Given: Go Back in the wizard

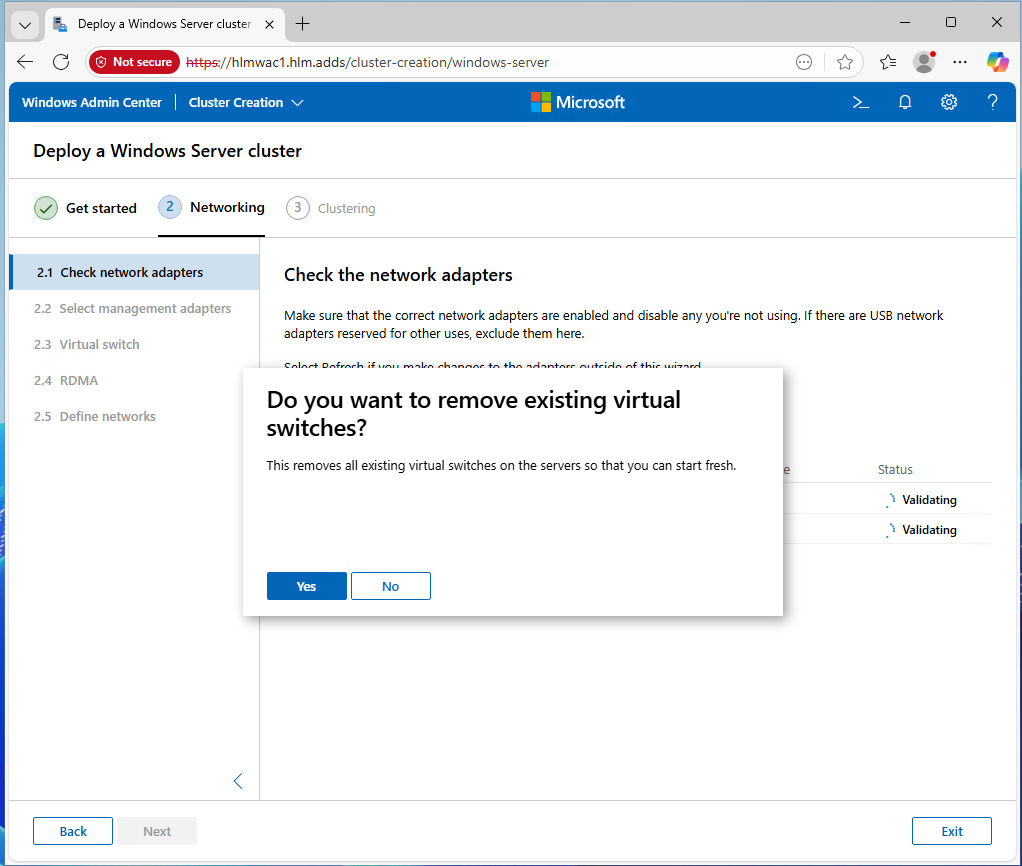Looking at the screenshot, I should pos(73,831).
